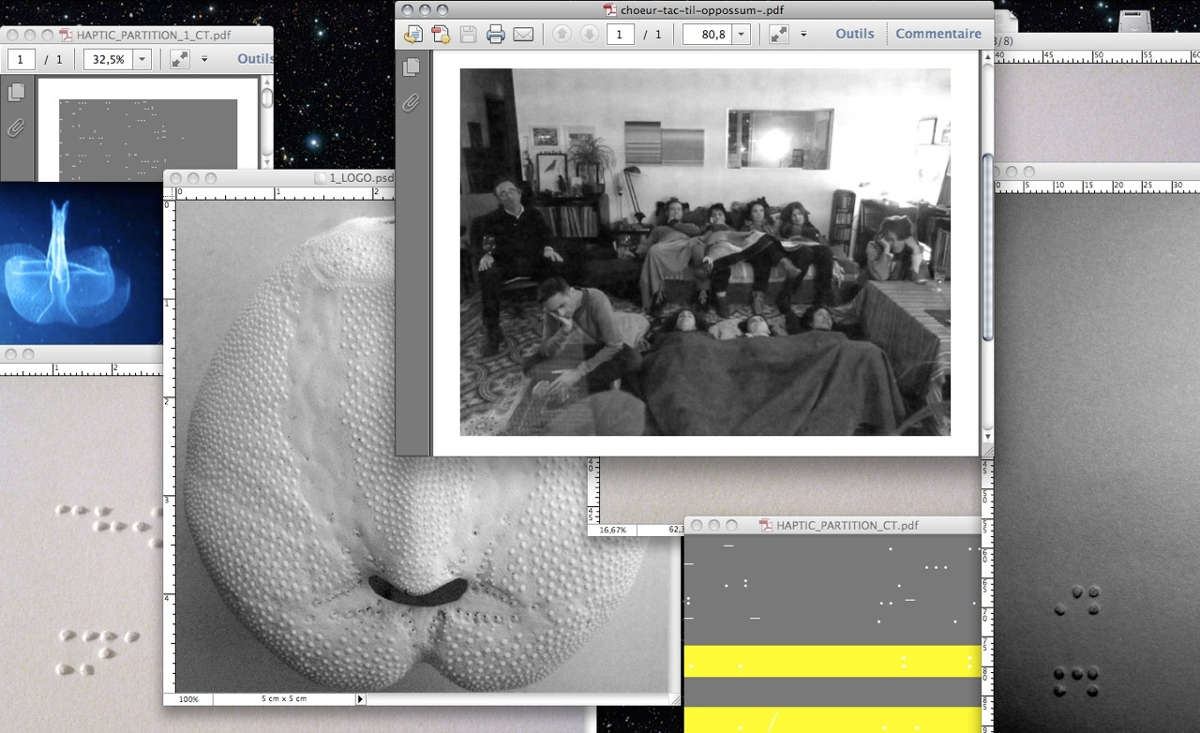
Task: Click the next page down arrow in choeur-tac-til-oppossum toolbar
Action: (590, 34)
